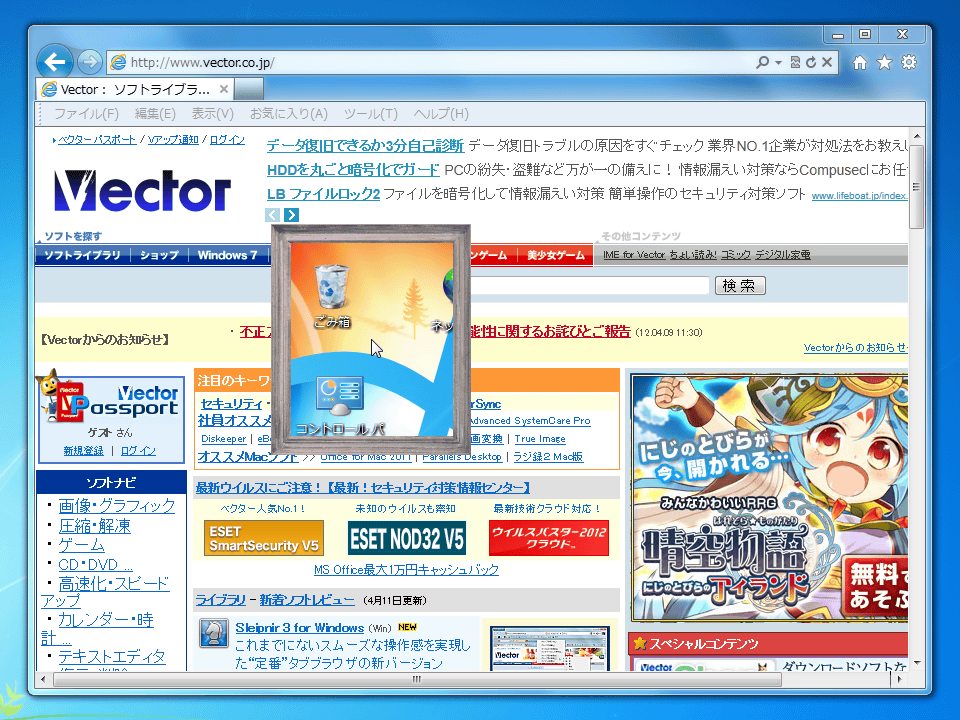Click the Vector logo

click(x=142, y=190)
